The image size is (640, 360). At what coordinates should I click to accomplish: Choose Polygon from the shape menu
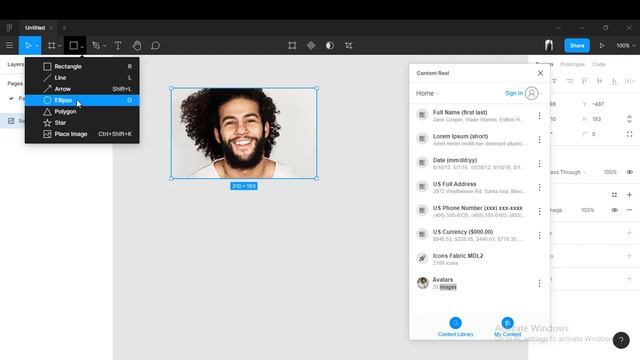pos(82,111)
